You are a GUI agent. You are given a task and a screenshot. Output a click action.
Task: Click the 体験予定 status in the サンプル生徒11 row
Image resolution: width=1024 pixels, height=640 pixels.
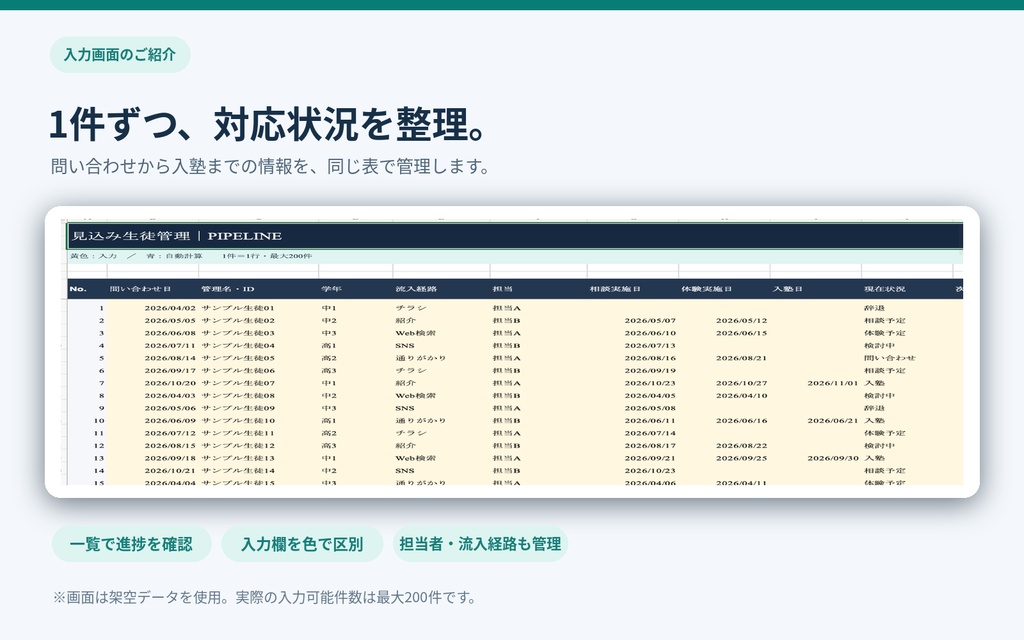(x=885, y=433)
